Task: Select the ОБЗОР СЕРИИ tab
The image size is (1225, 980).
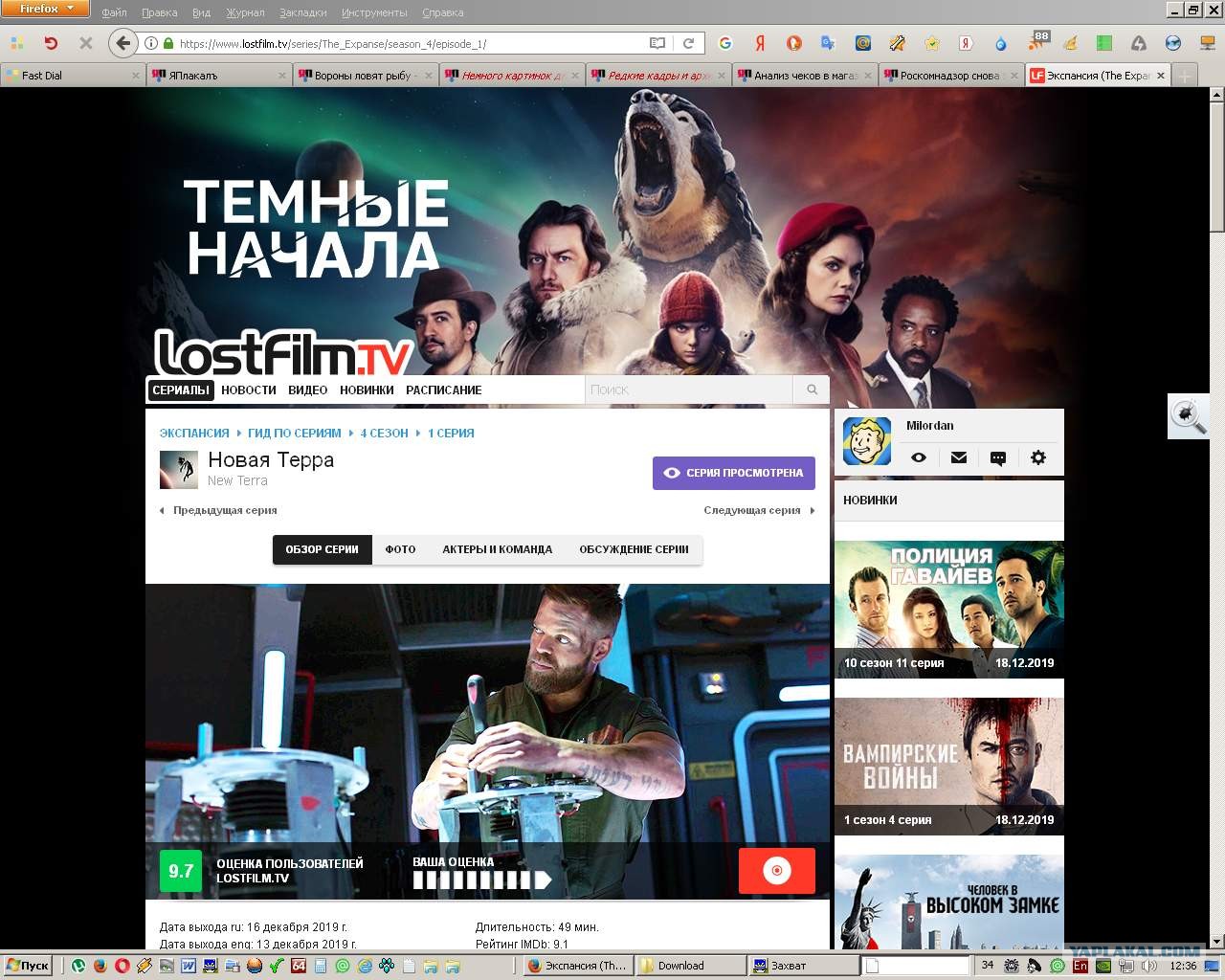Action: click(323, 549)
